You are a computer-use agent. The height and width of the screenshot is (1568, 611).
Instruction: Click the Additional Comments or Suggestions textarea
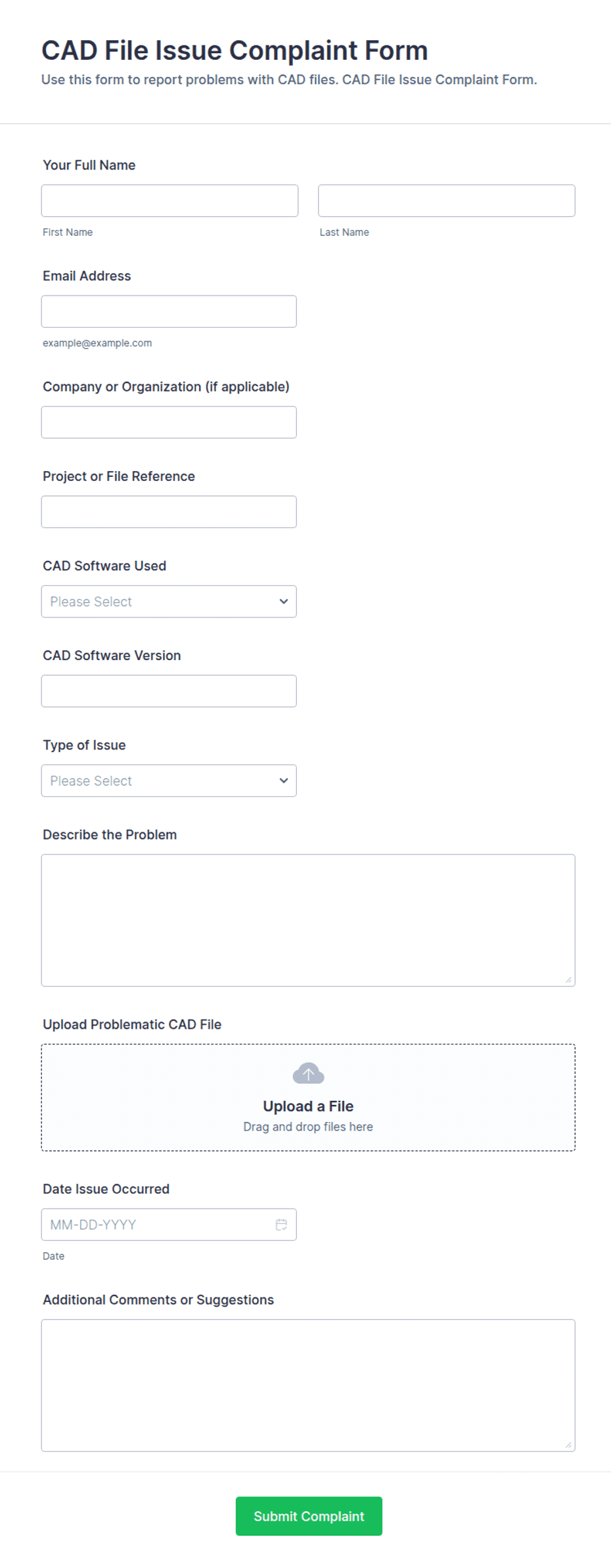coord(308,1385)
